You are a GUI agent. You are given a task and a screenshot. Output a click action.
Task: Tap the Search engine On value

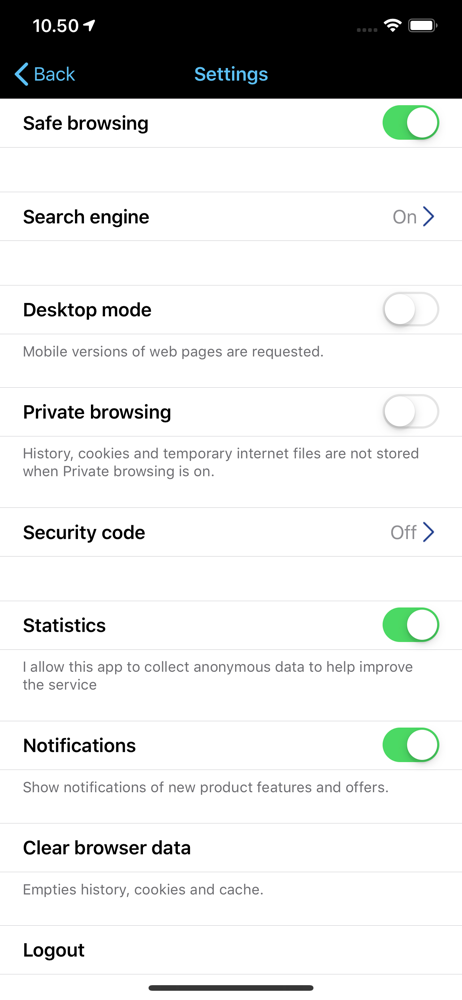click(x=405, y=217)
